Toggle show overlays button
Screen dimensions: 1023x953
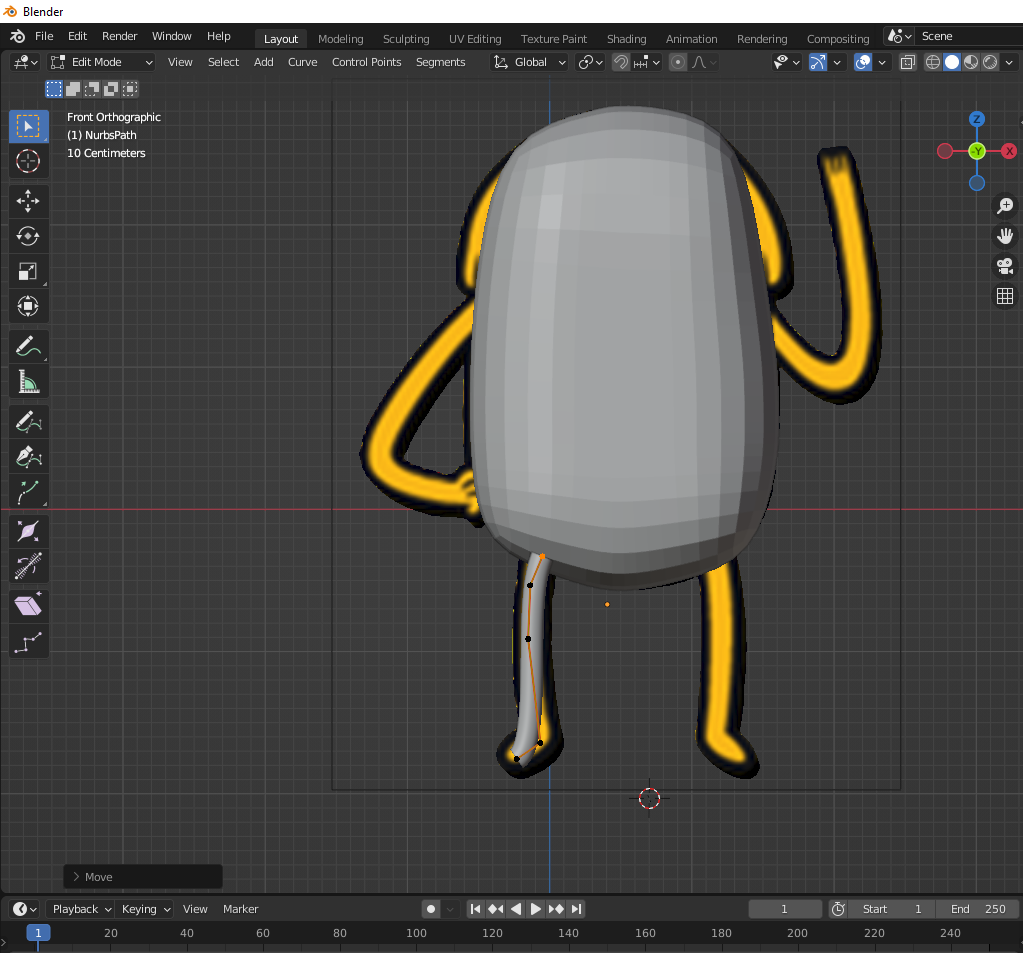tap(863, 62)
